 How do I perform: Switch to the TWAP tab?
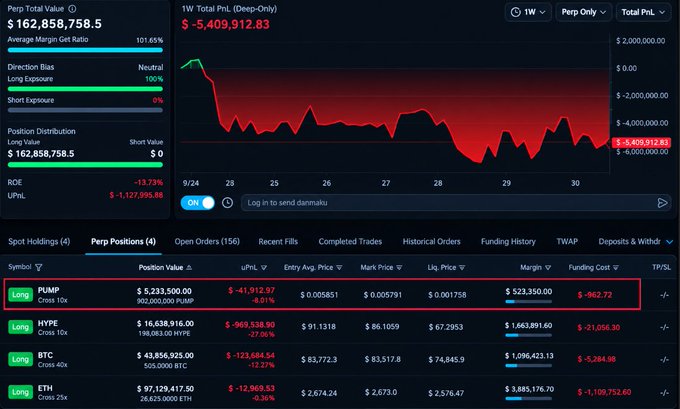(x=567, y=242)
